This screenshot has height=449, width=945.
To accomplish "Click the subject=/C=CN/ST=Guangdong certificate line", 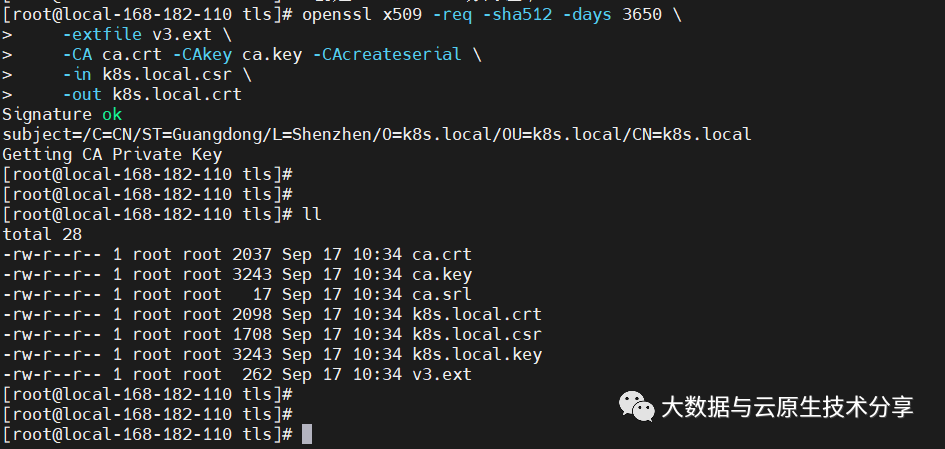I will [376, 134].
